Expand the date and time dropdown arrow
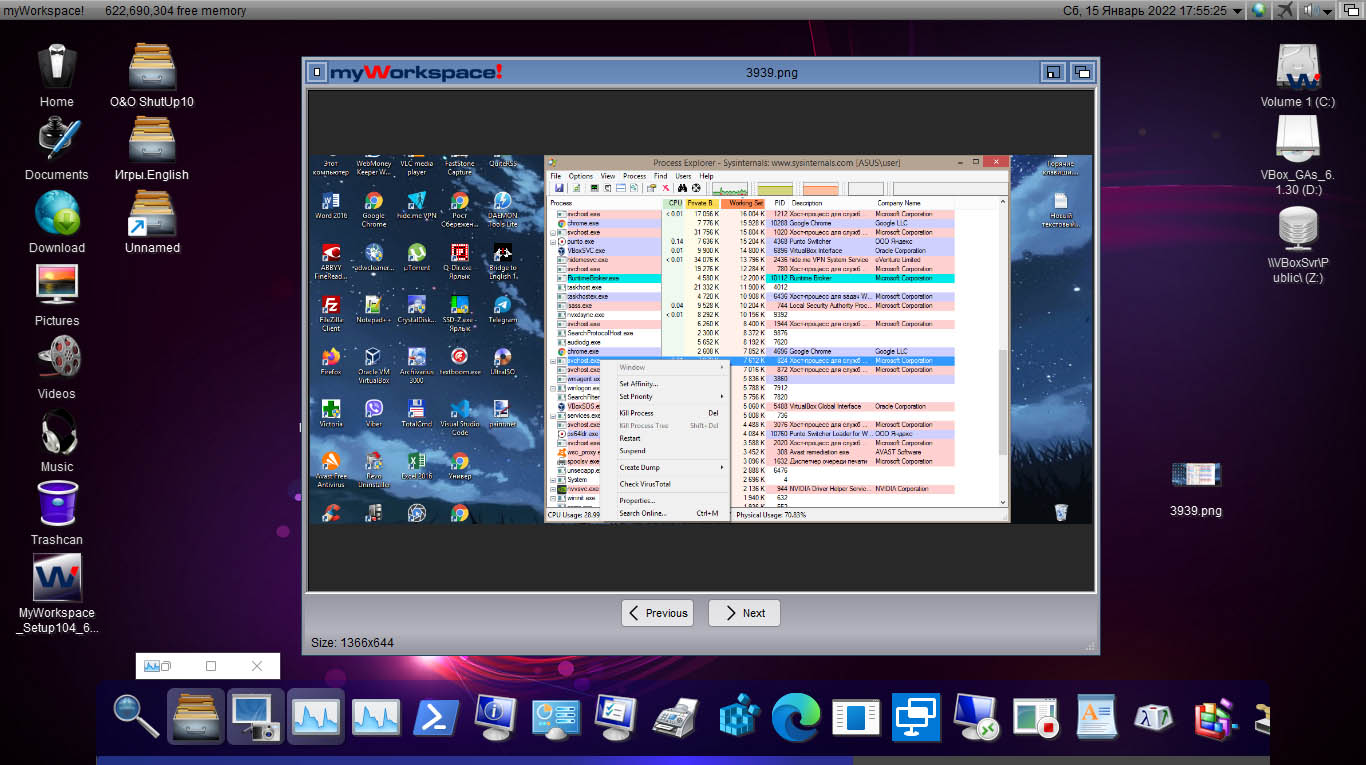Viewport: 1366px width, 765px height. pos(1237,10)
